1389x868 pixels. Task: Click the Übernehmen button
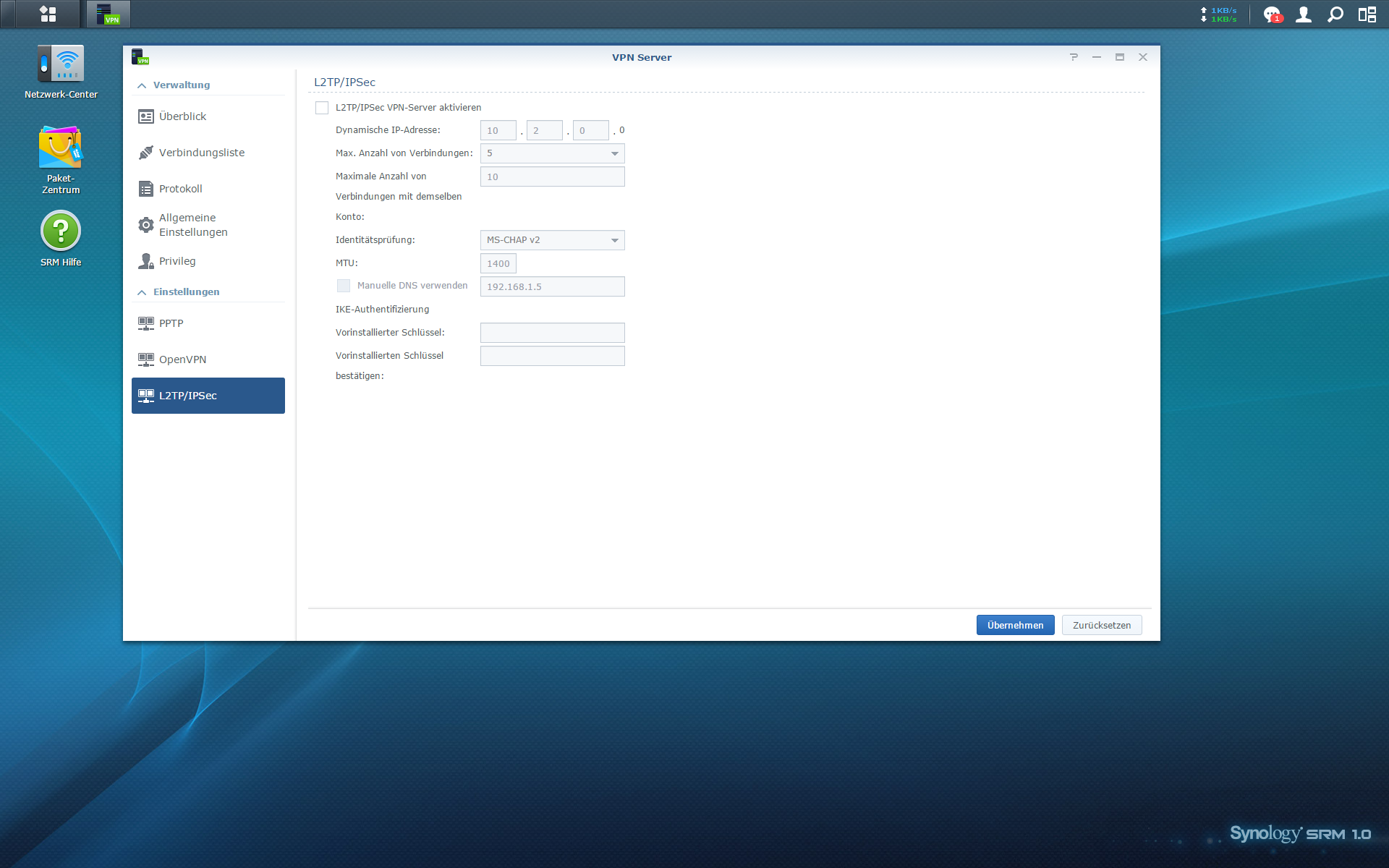[x=1015, y=625]
